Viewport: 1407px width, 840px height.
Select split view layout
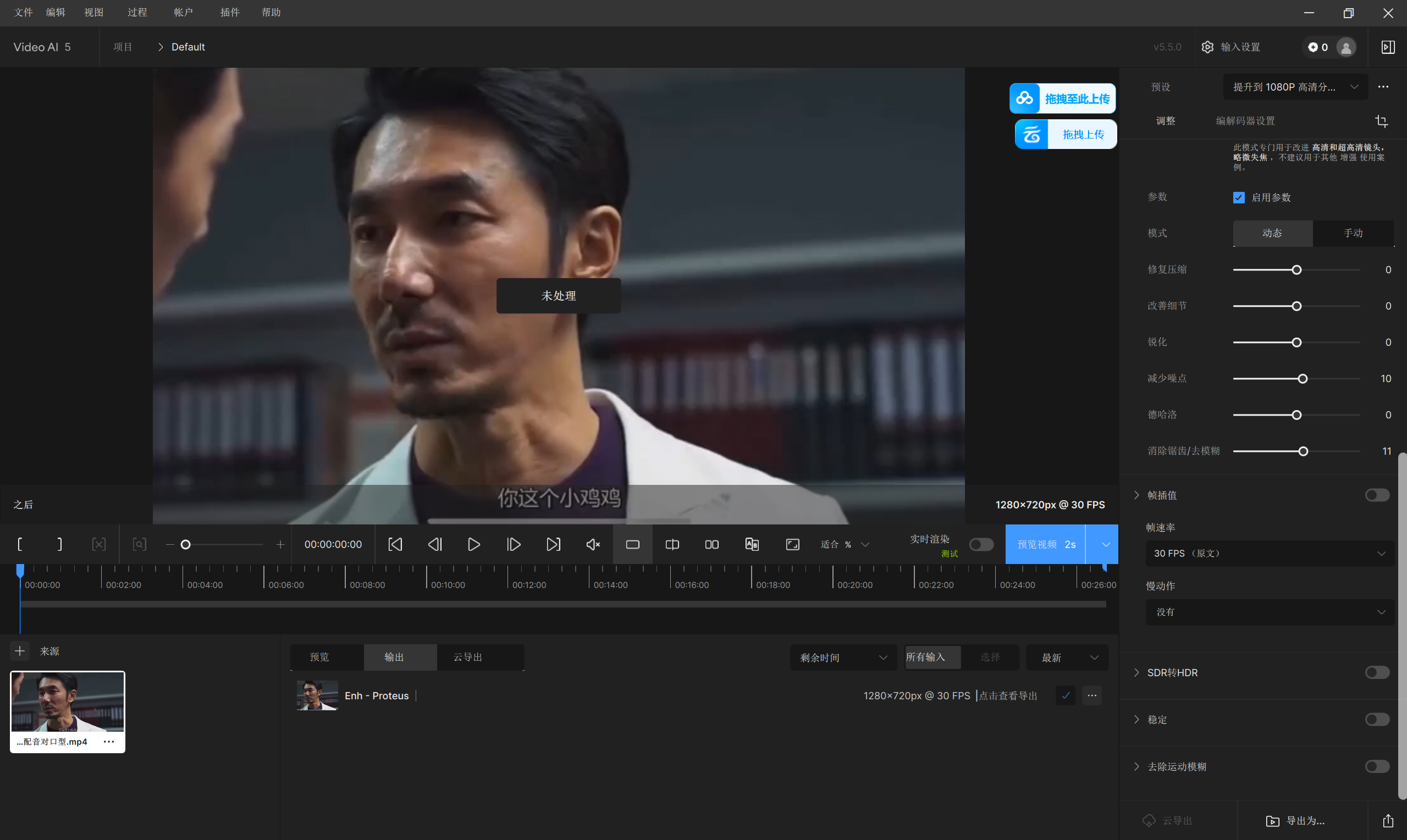pos(672,544)
